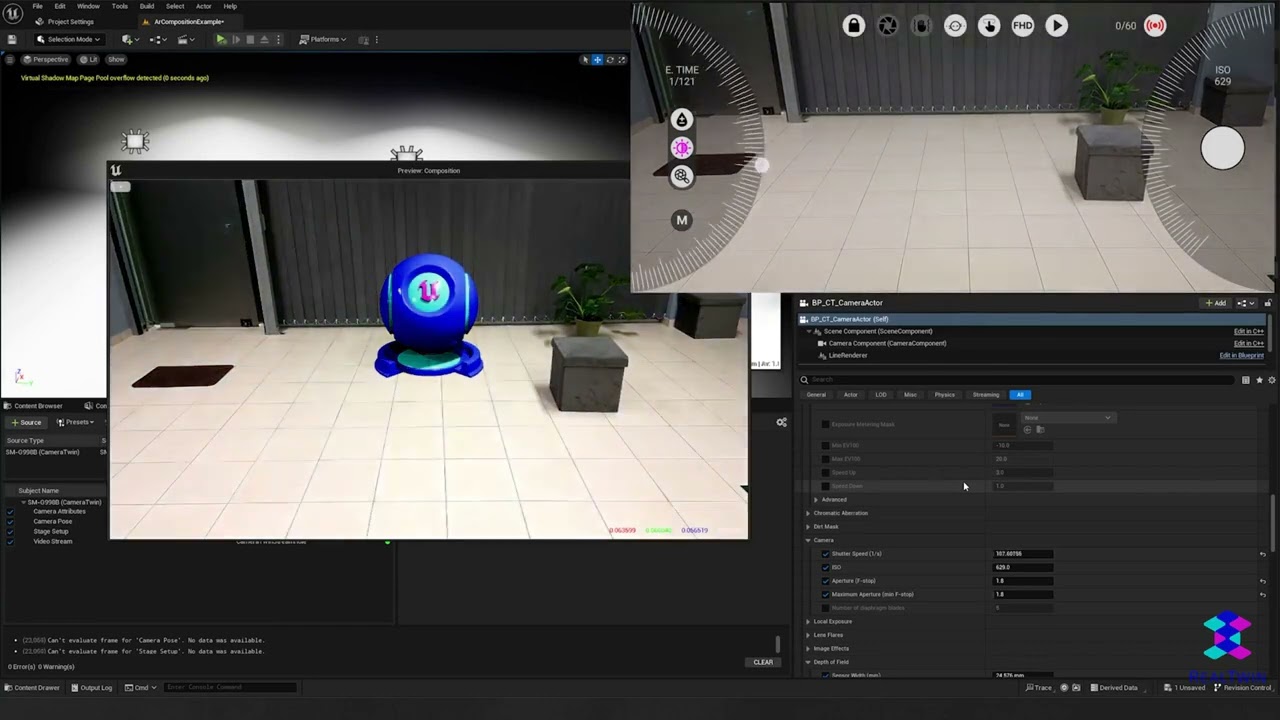Tap the red record broadcast icon

(x=1155, y=26)
